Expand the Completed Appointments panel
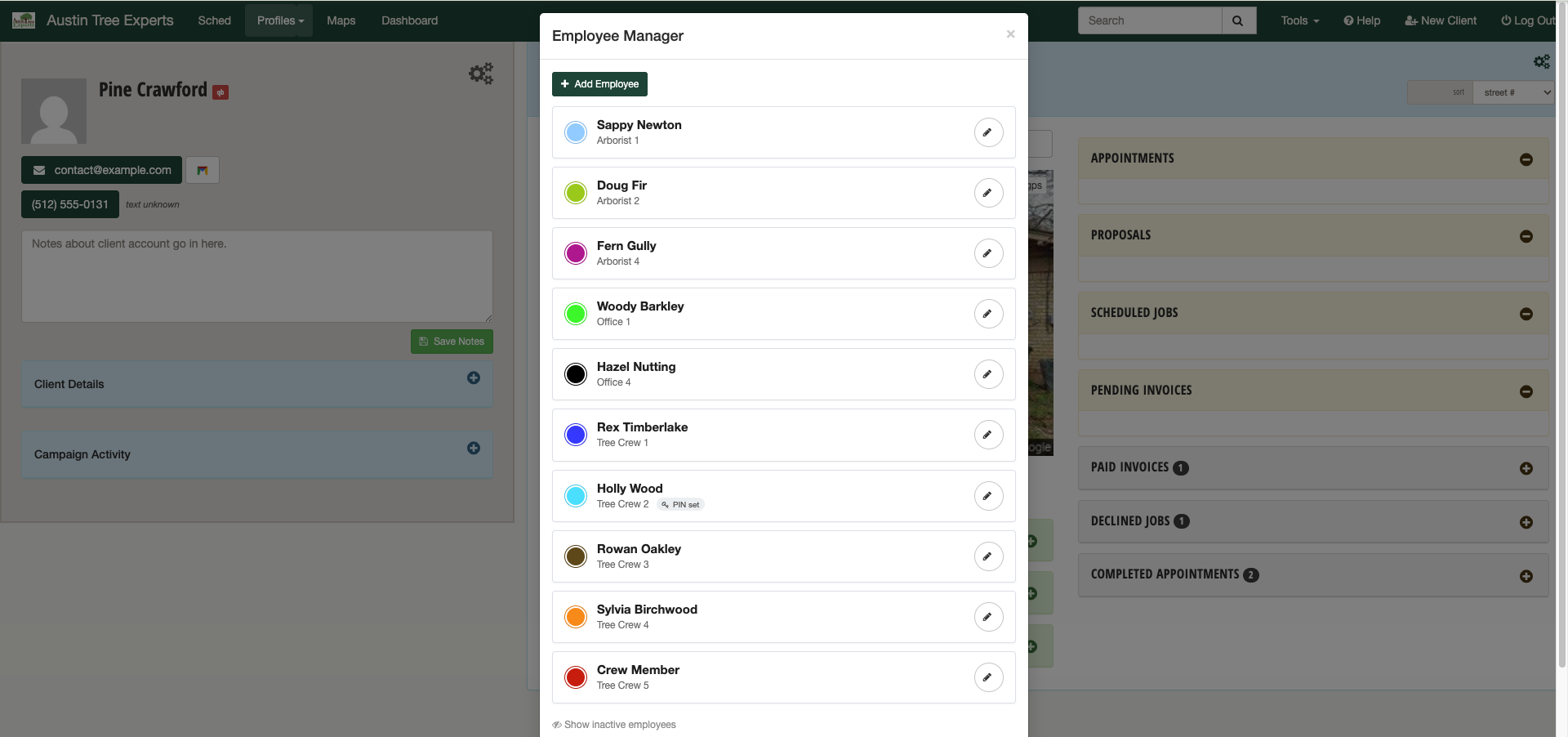1568x737 pixels. pos(1526,576)
